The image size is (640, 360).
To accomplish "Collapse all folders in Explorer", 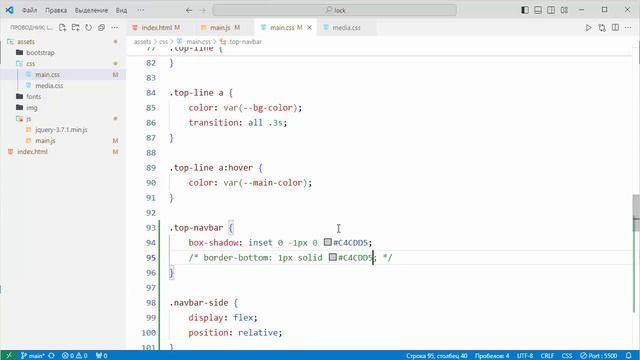I will 102,27.
